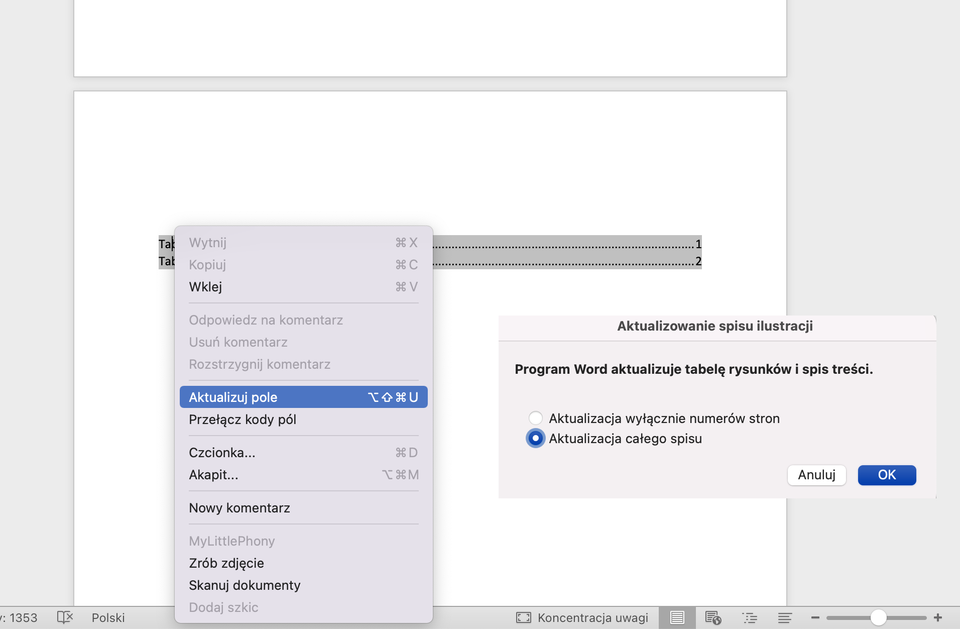The image size is (960, 629).
Task: Open outline view from status bar
Action: pyautogui.click(x=749, y=618)
